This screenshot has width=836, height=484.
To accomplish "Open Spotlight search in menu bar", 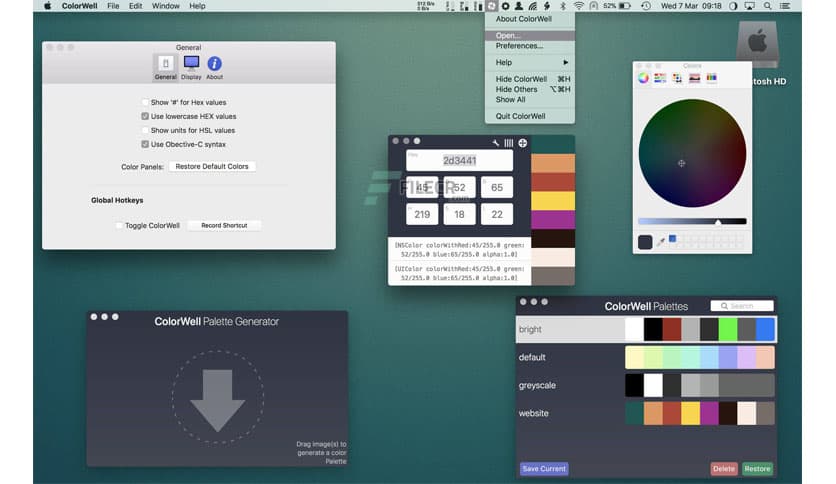I will pyautogui.click(x=767, y=6).
